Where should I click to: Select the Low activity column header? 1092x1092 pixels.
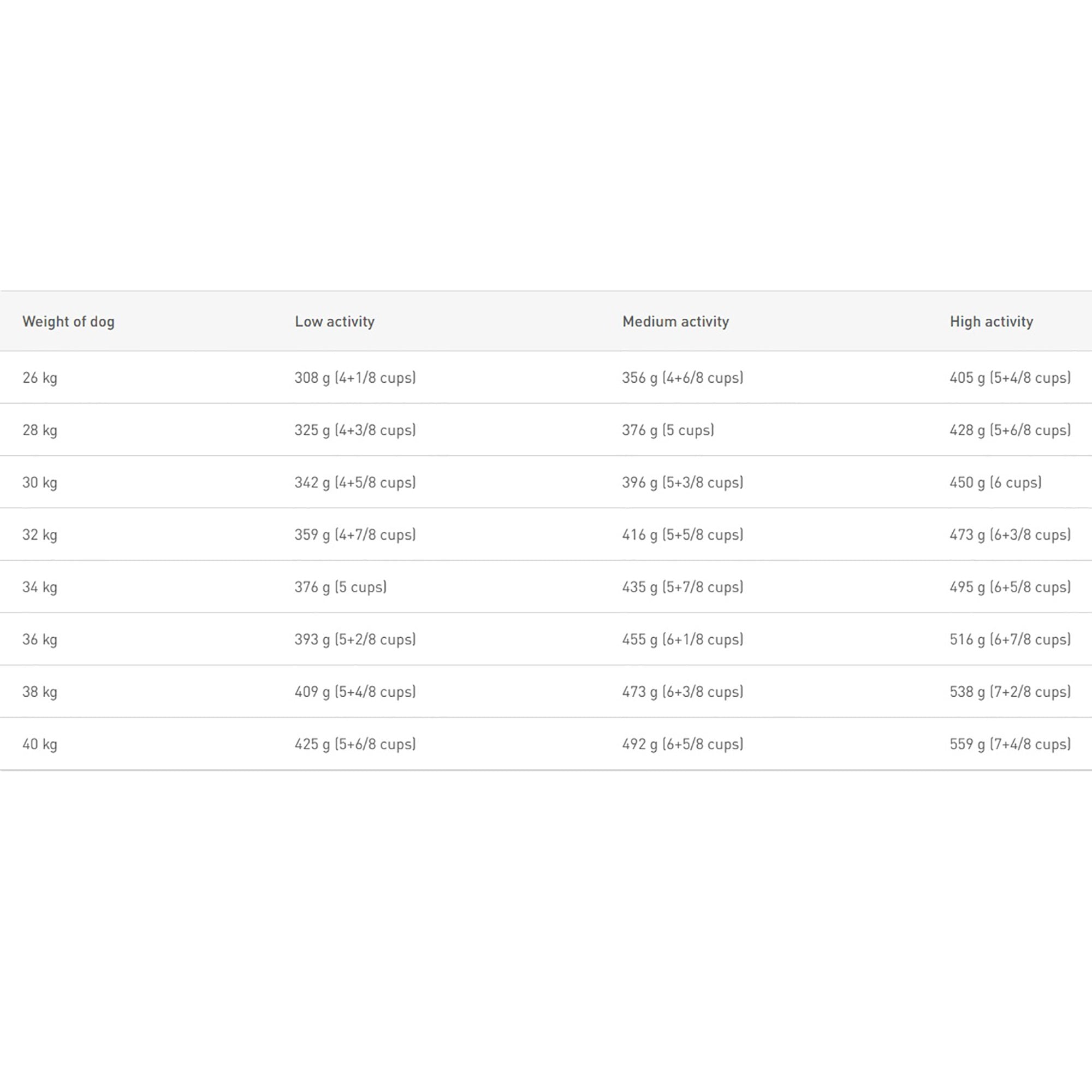tap(335, 322)
